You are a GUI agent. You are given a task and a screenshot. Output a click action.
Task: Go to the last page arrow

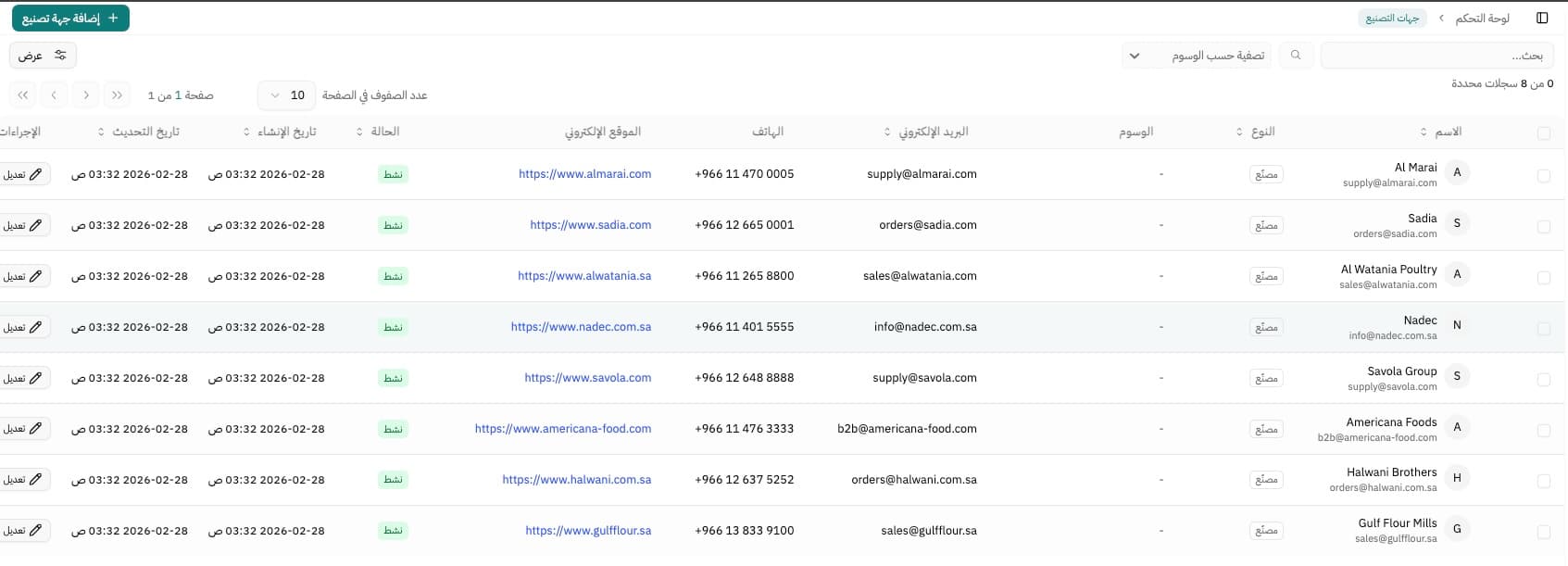coord(22,94)
